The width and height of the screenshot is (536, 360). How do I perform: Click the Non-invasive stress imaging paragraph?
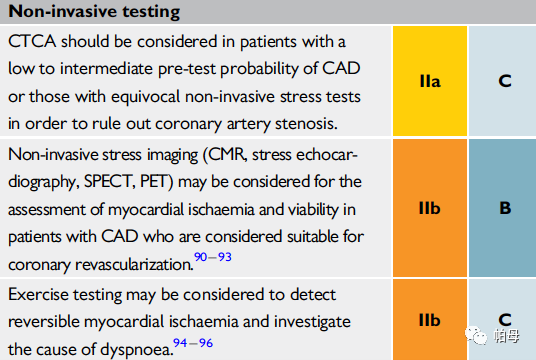coord(186,209)
